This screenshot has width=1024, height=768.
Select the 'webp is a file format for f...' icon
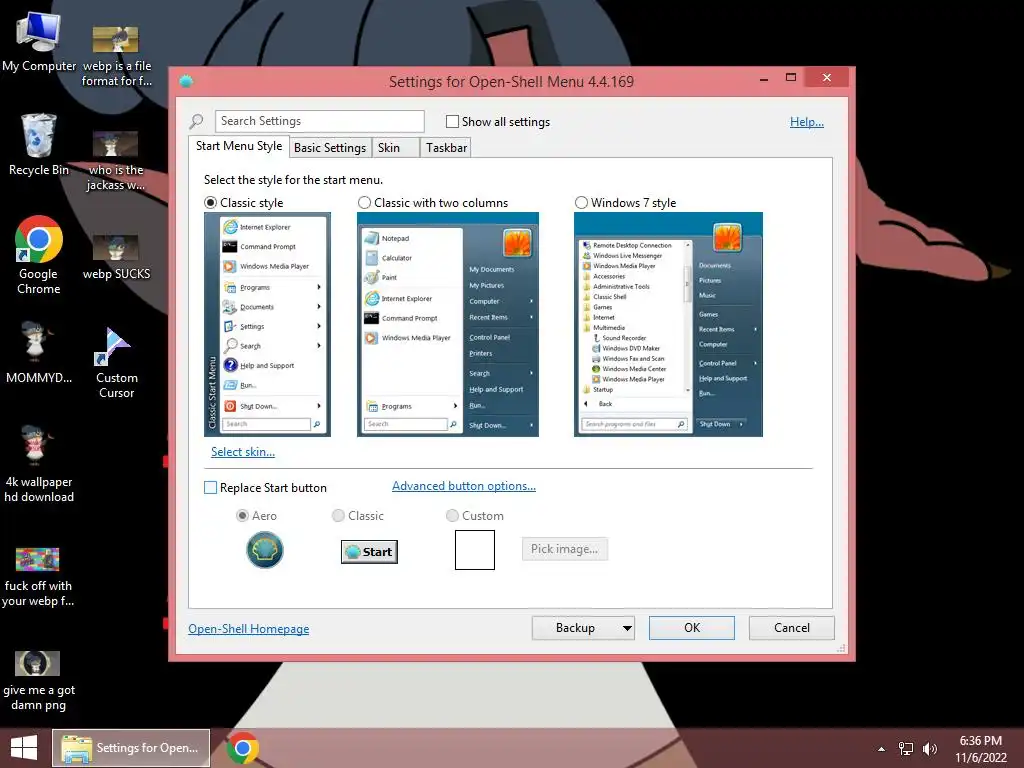pos(116,57)
